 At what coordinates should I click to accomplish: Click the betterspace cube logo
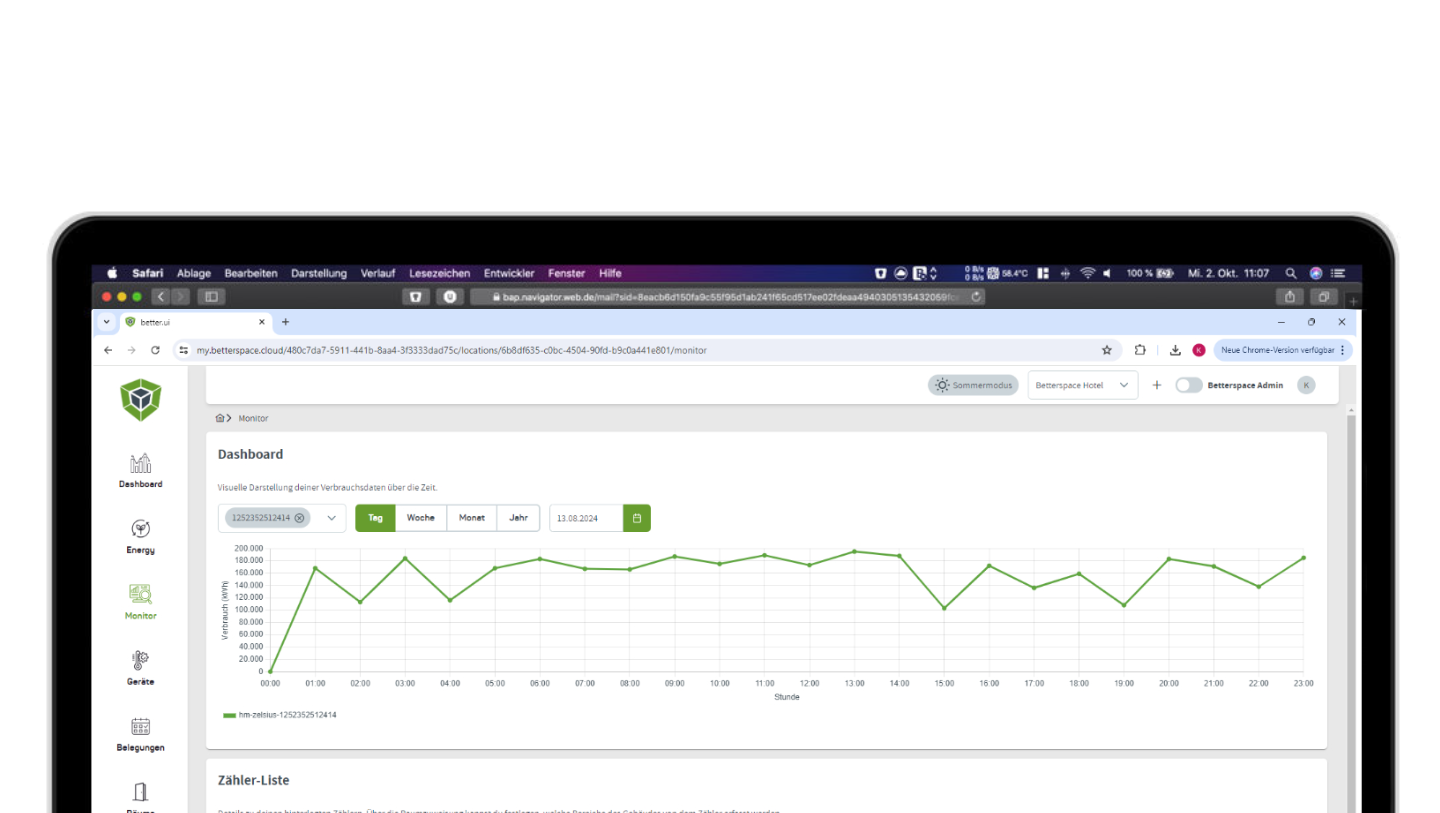coord(139,400)
